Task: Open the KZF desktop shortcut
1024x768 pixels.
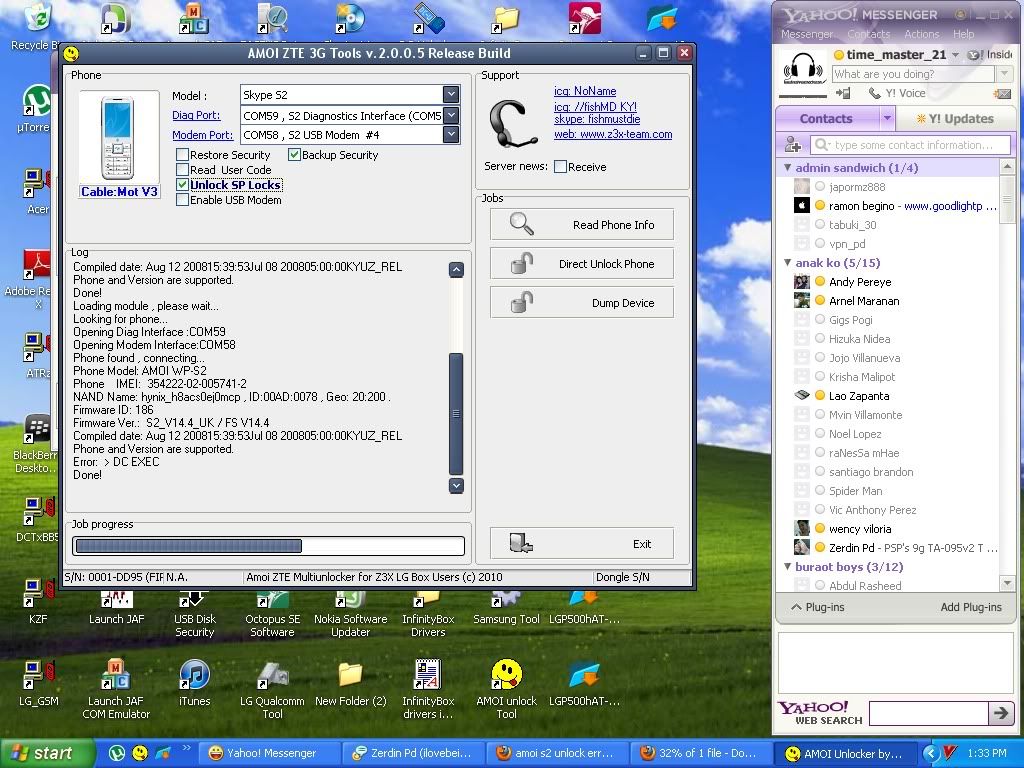Action: tap(38, 594)
